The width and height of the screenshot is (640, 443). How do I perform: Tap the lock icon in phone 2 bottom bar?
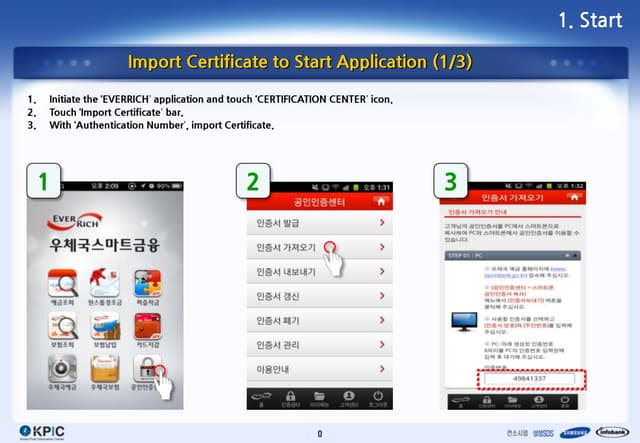tap(289, 395)
